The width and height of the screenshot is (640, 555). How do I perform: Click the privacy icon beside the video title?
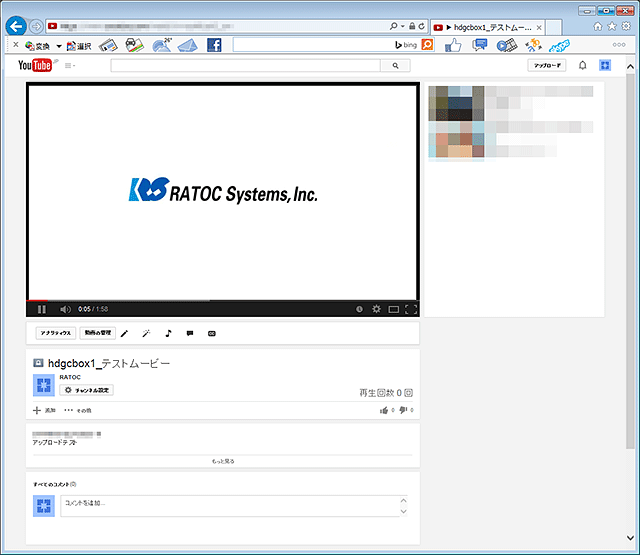point(38,362)
